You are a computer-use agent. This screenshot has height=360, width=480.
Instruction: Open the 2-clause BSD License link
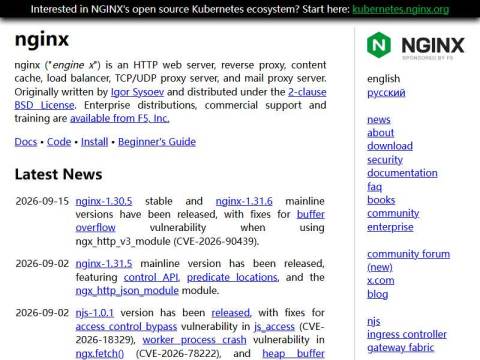coord(170,98)
